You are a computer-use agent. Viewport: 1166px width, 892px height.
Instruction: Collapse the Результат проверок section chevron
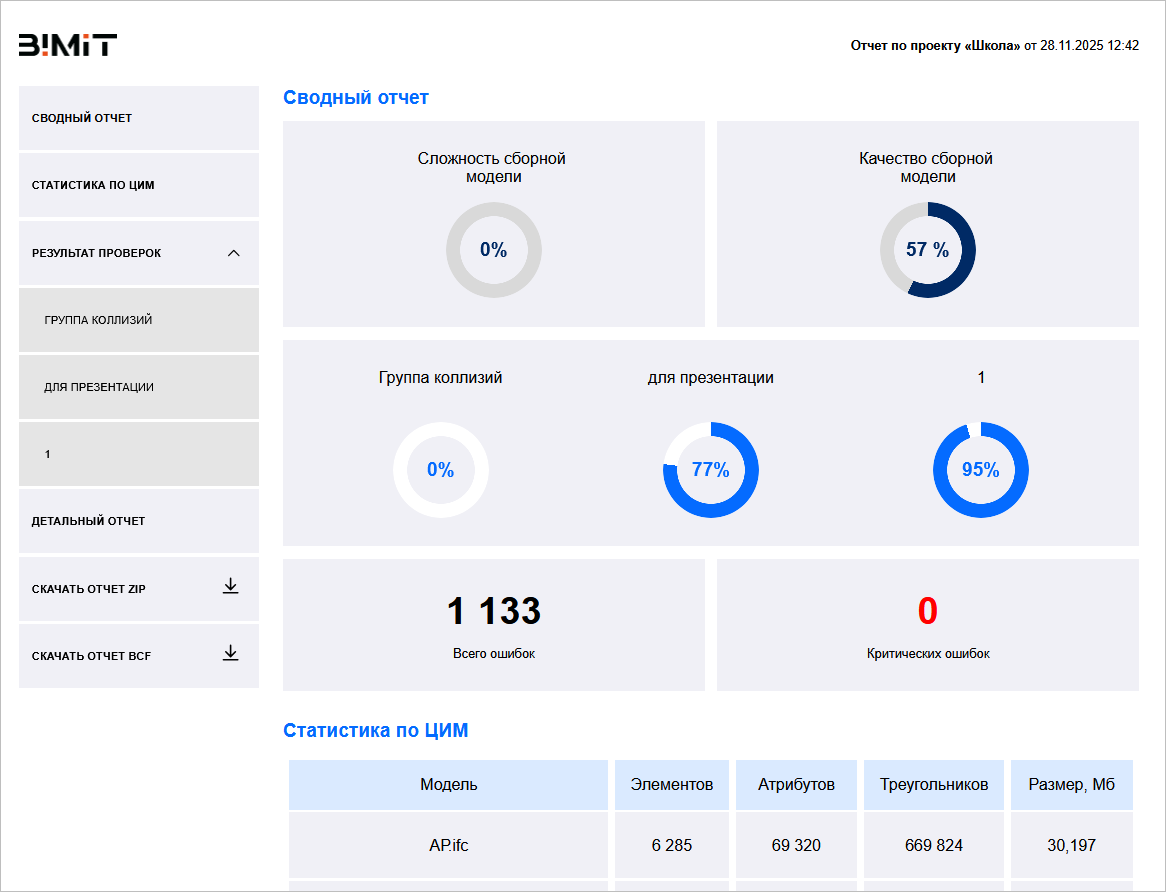[234, 253]
